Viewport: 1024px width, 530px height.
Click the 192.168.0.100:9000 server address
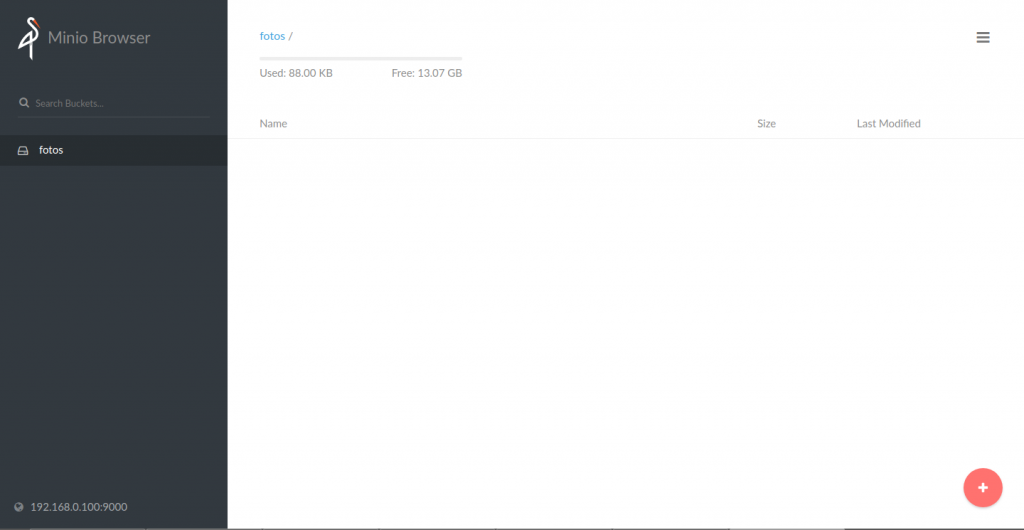coord(79,507)
